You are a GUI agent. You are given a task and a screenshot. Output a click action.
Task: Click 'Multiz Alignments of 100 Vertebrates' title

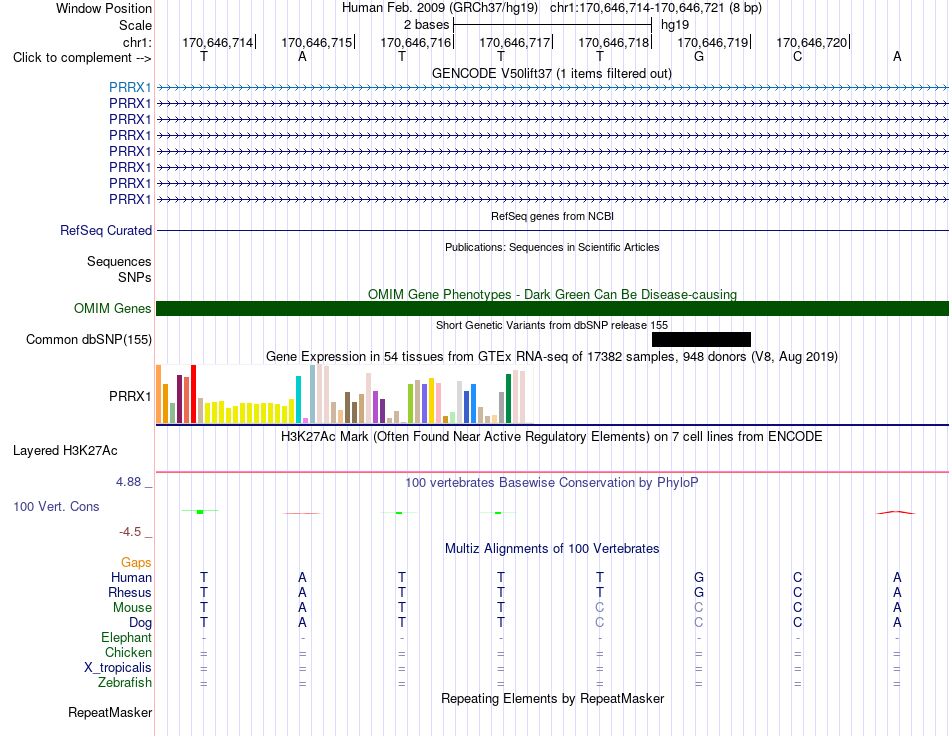[552, 548]
